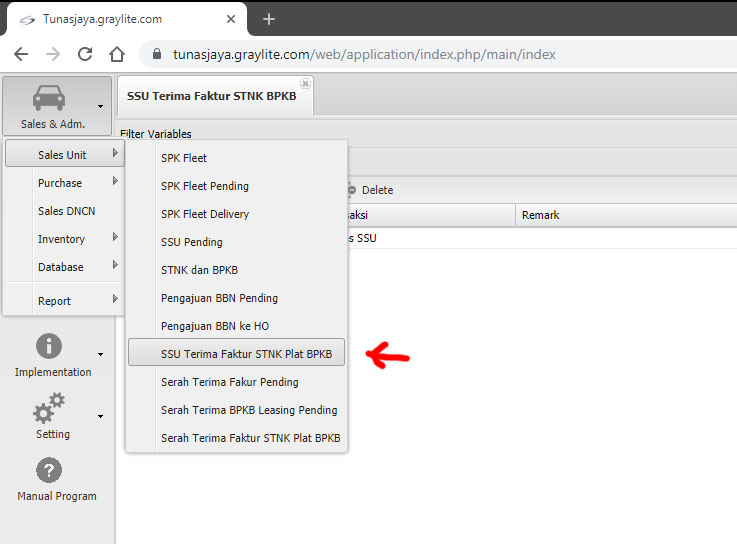The height and width of the screenshot is (544, 737).
Task: Click the Remark column header
Action: [541, 215]
